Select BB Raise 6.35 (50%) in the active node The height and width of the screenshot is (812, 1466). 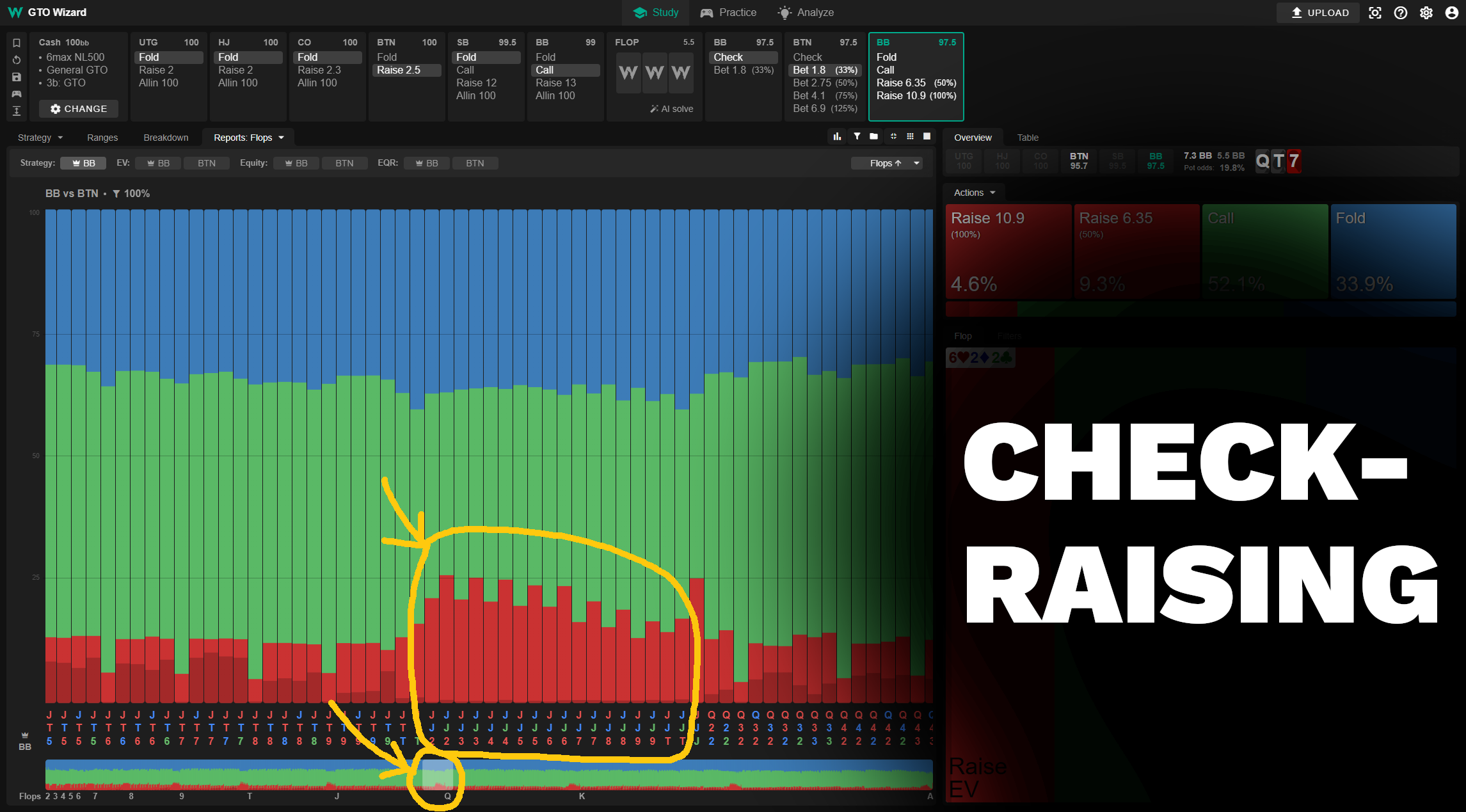(x=916, y=83)
